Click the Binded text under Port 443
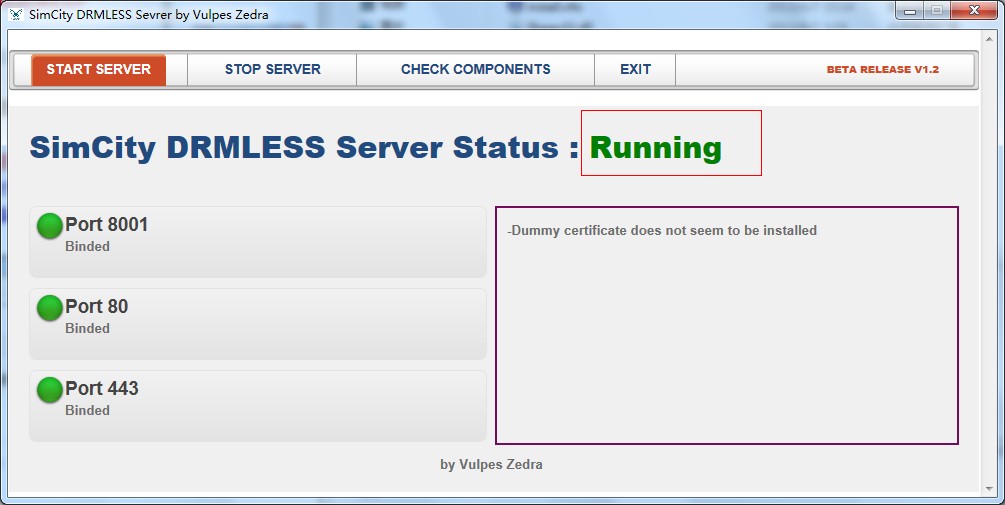This screenshot has width=1005, height=505. click(87, 411)
